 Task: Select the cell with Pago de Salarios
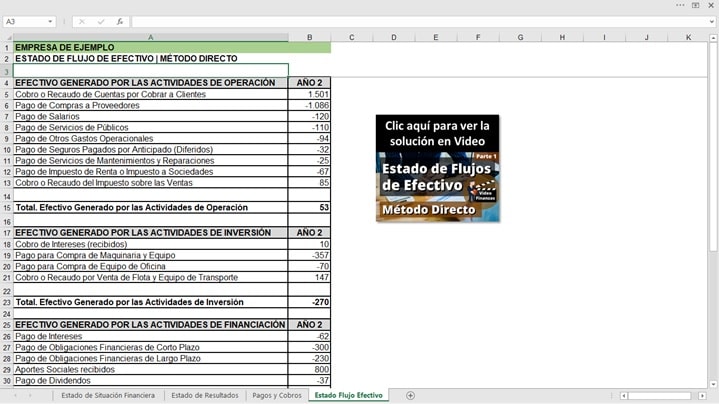150,116
